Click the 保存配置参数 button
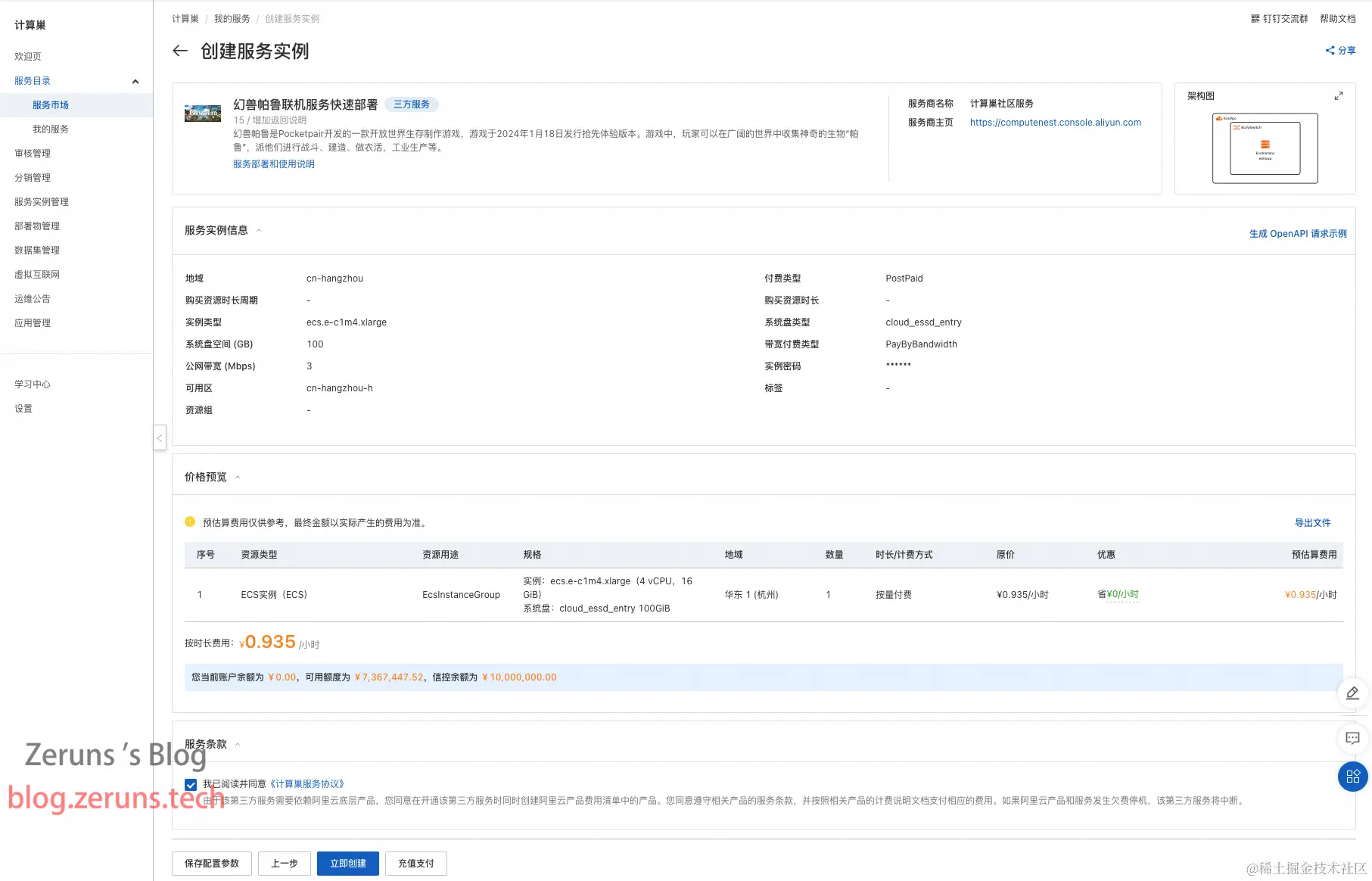 pyautogui.click(x=212, y=864)
